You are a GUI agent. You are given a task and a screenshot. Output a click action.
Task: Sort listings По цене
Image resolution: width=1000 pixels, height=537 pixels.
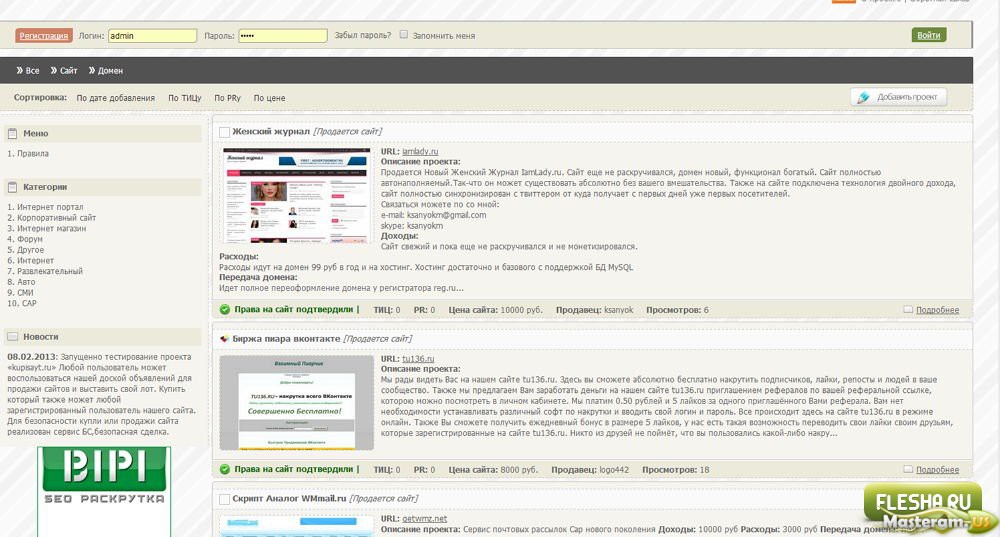pyautogui.click(x=269, y=98)
